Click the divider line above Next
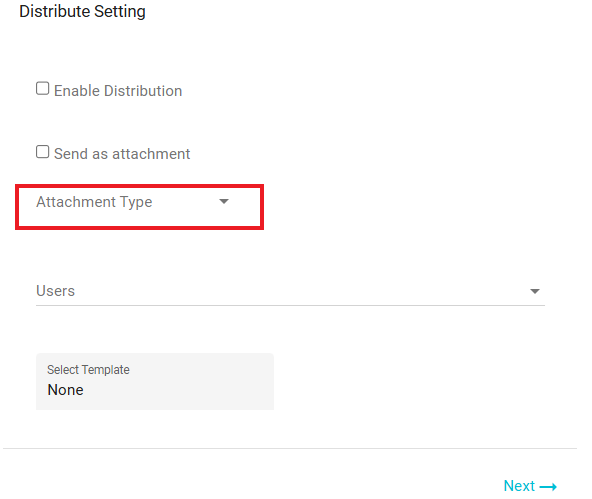Screen dimensions: 592x499 [290, 448]
